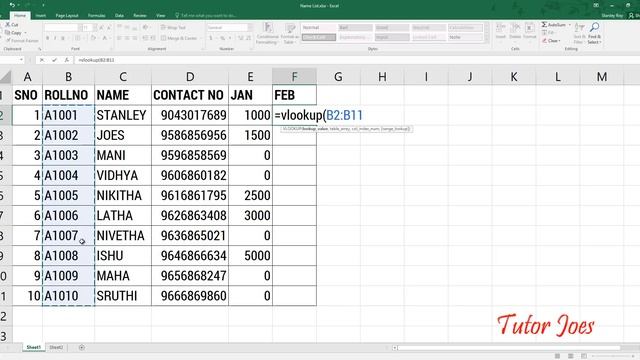Image resolution: width=640 pixels, height=360 pixels.
Task: Click Increase Font Size
Action: coord(102,27)
